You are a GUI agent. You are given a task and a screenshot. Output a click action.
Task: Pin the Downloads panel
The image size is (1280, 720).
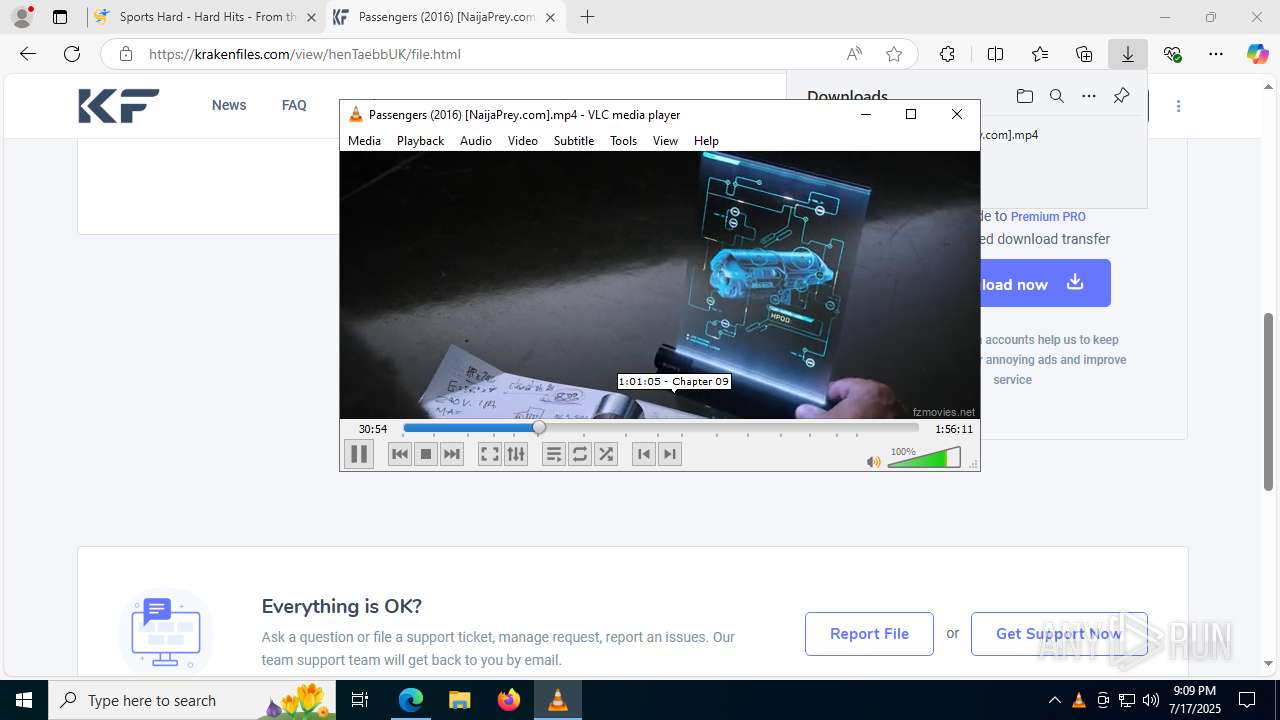1121,96
